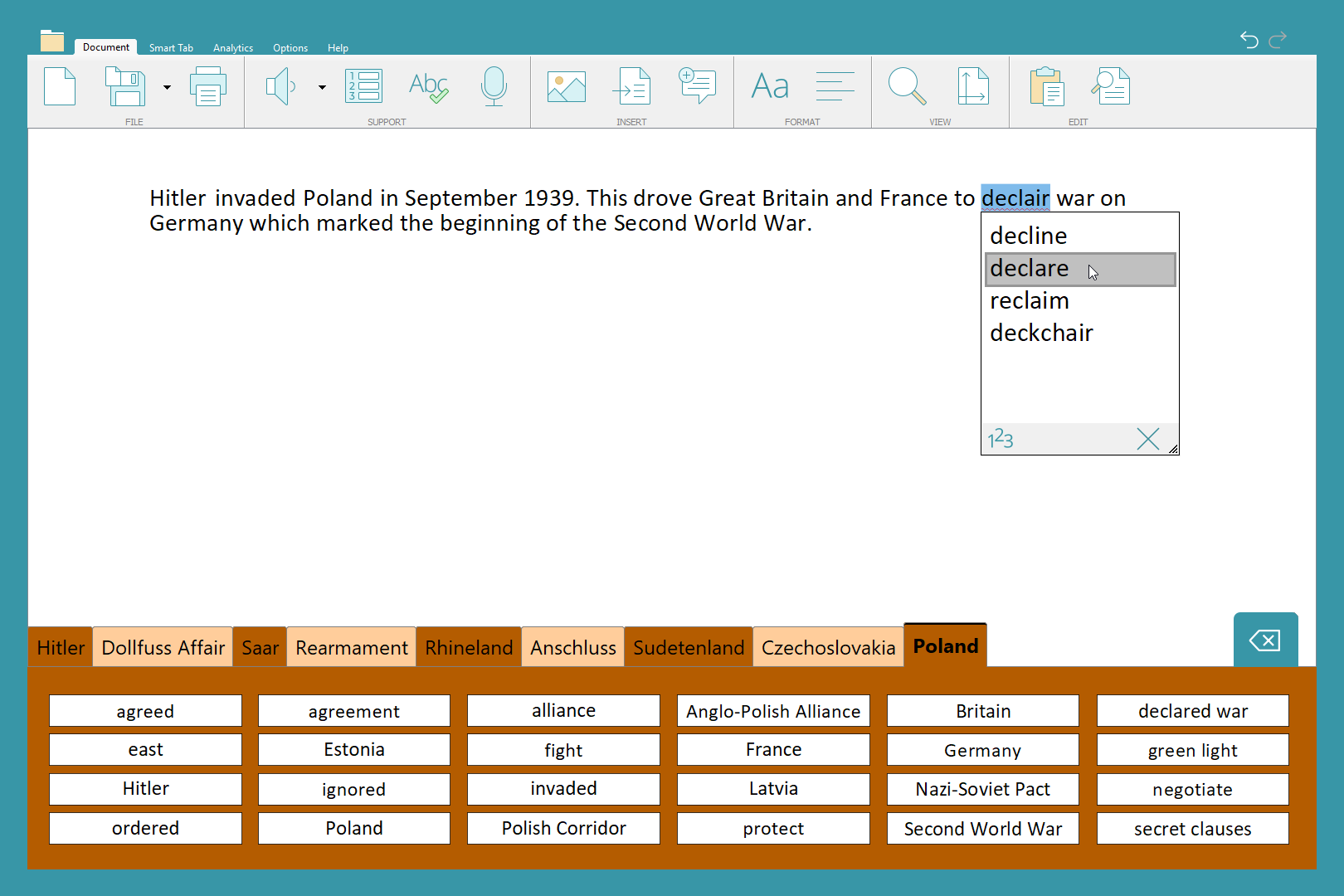
Task: Insert the 'declared war' word bank button
Action: [x=1192, y=711]
